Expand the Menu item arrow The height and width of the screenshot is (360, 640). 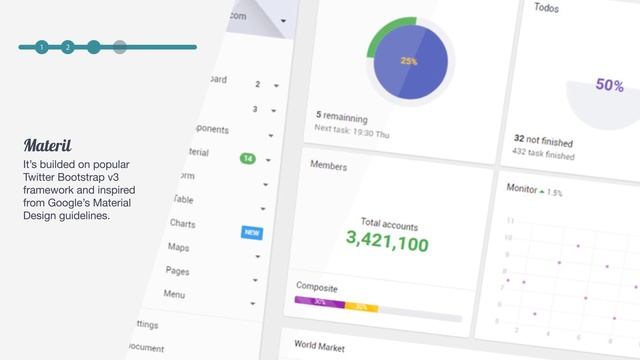coord(253,304)
